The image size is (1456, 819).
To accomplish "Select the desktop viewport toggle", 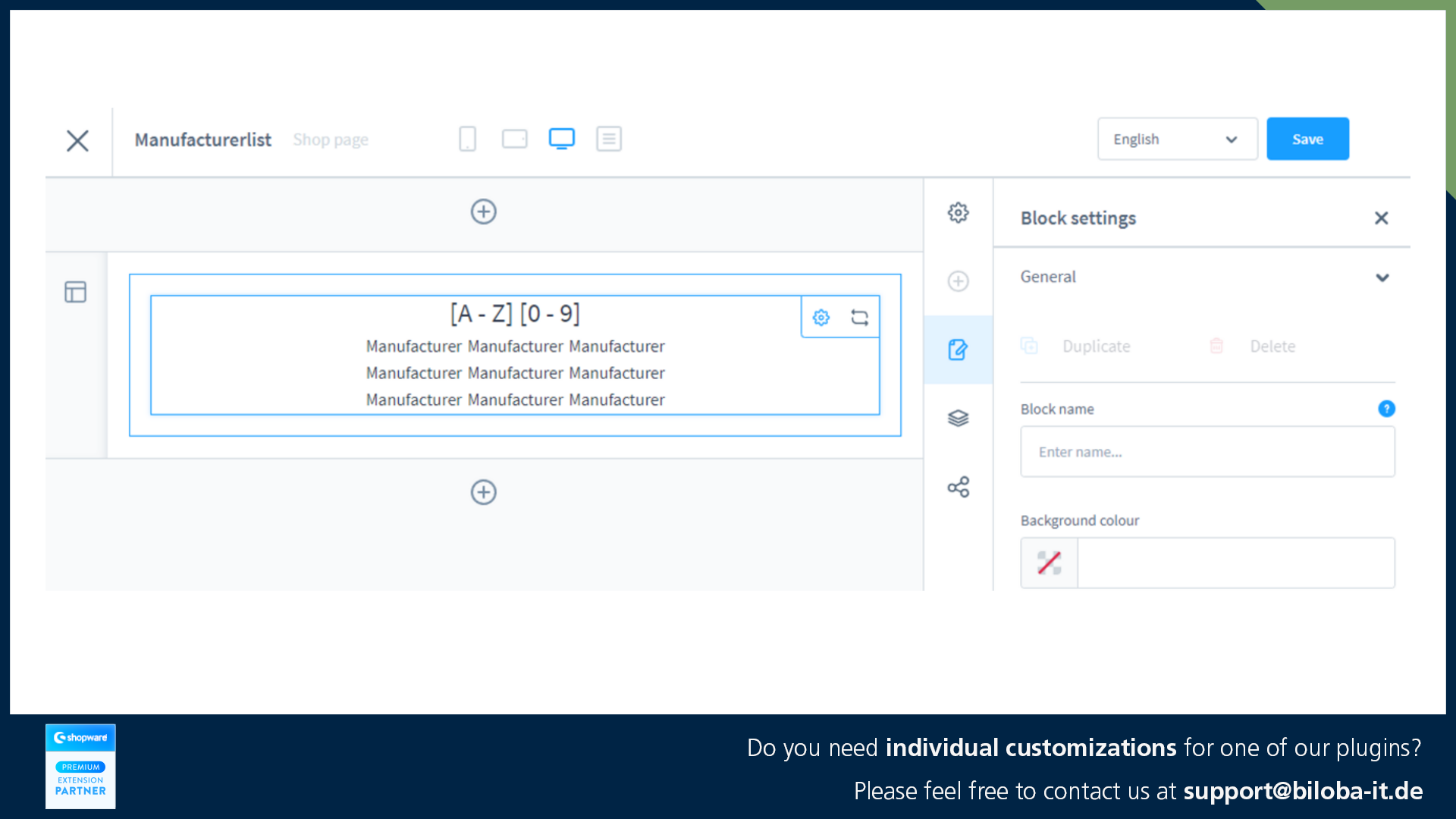I will click(561, 139).
